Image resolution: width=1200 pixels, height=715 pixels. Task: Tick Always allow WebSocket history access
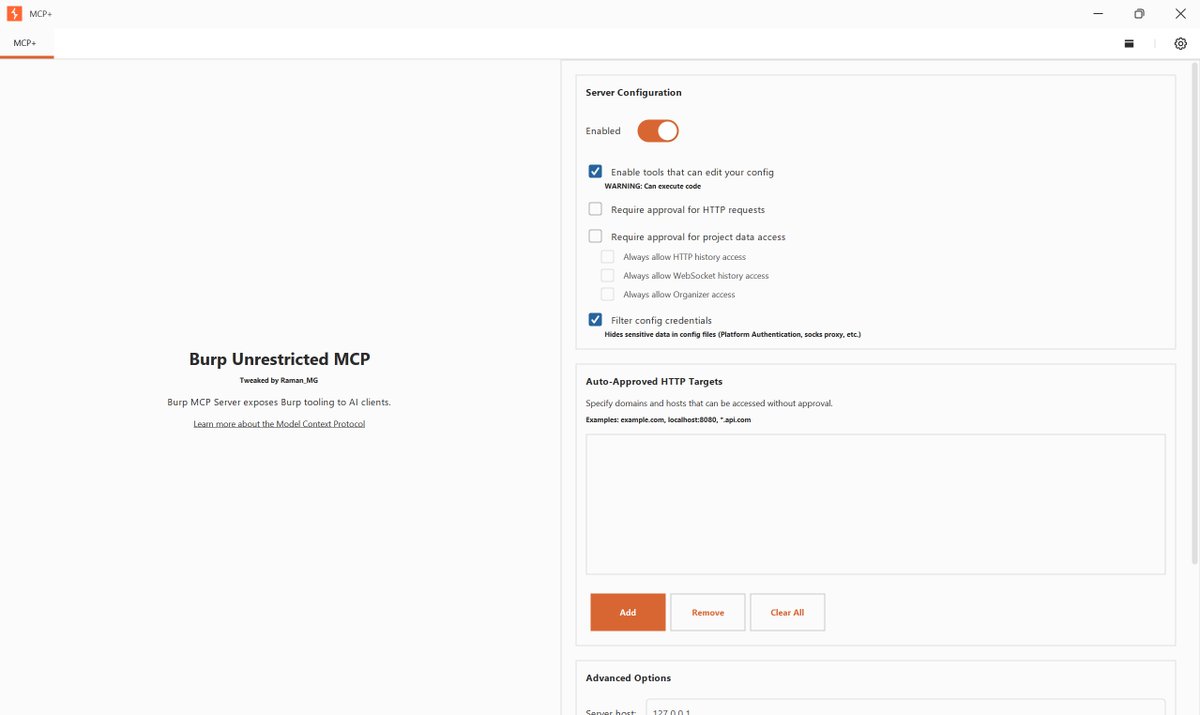click(607, 275)
